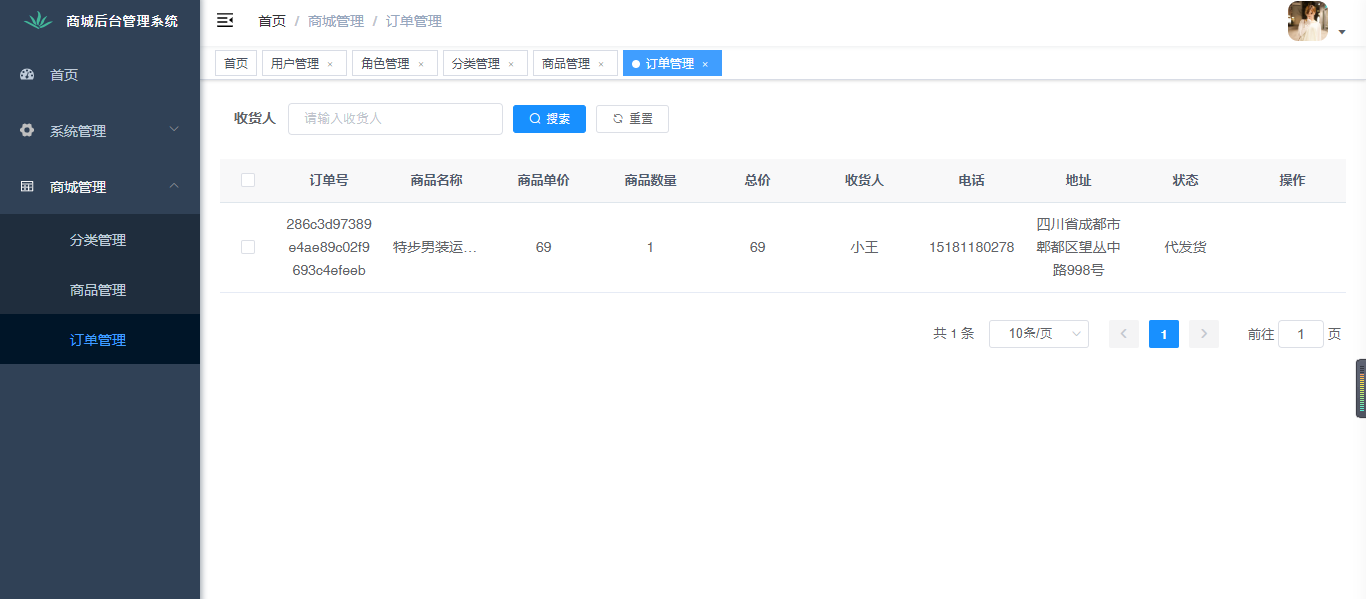Open the user avatar in top right

(1307, 21)
